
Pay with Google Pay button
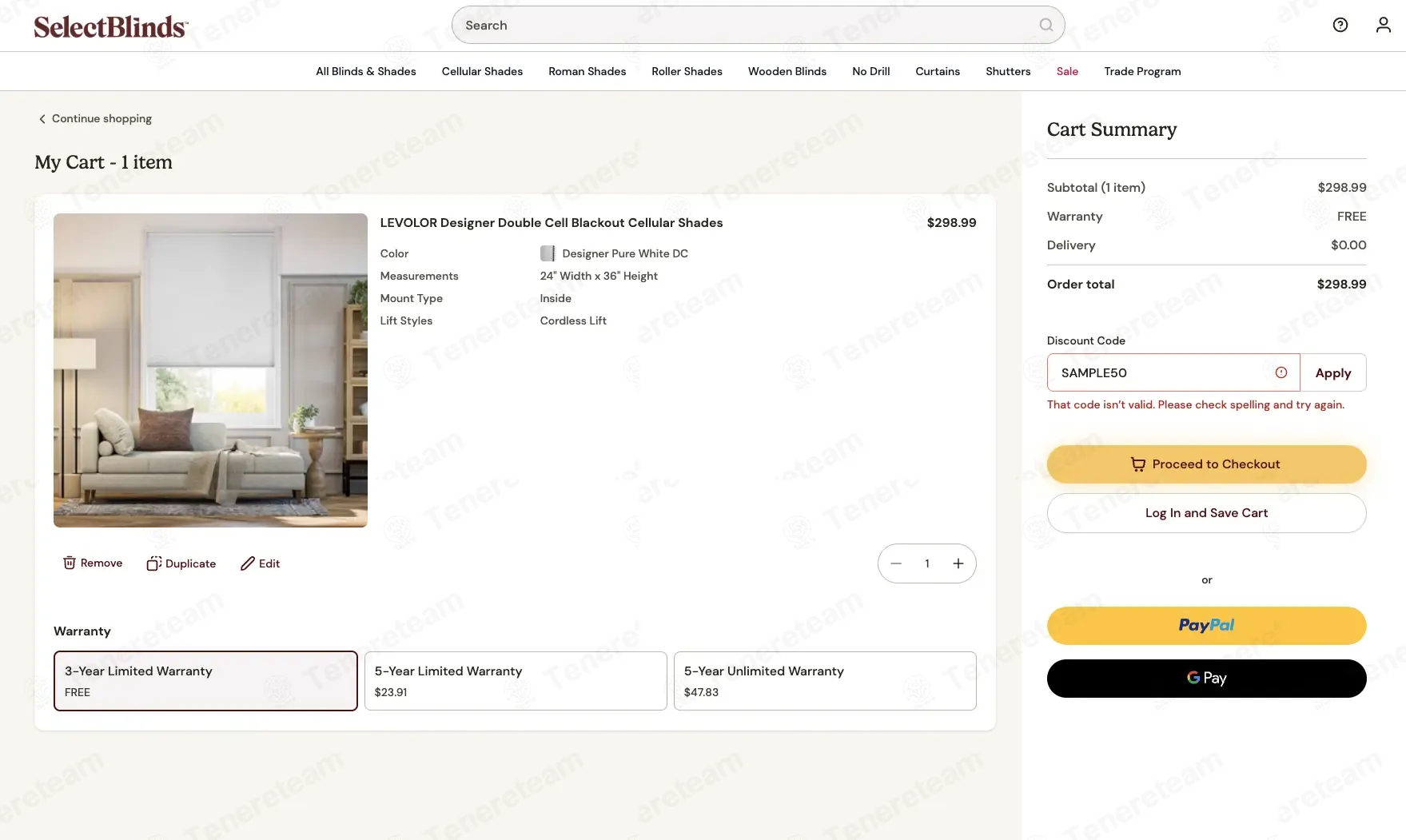click(1206, 679)
